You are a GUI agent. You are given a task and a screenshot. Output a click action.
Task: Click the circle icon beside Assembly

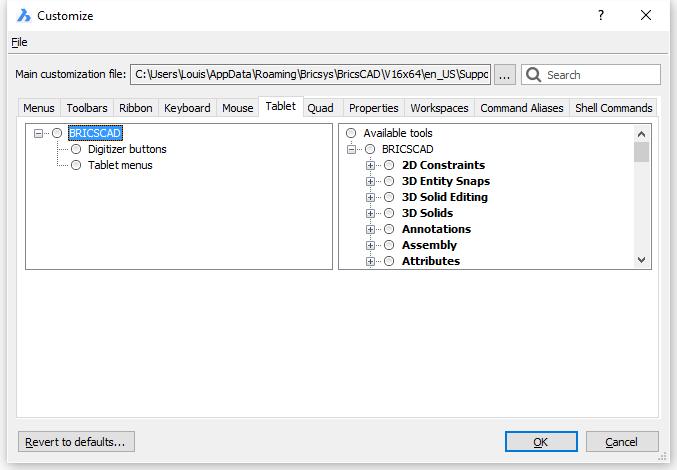coord(389,245)
